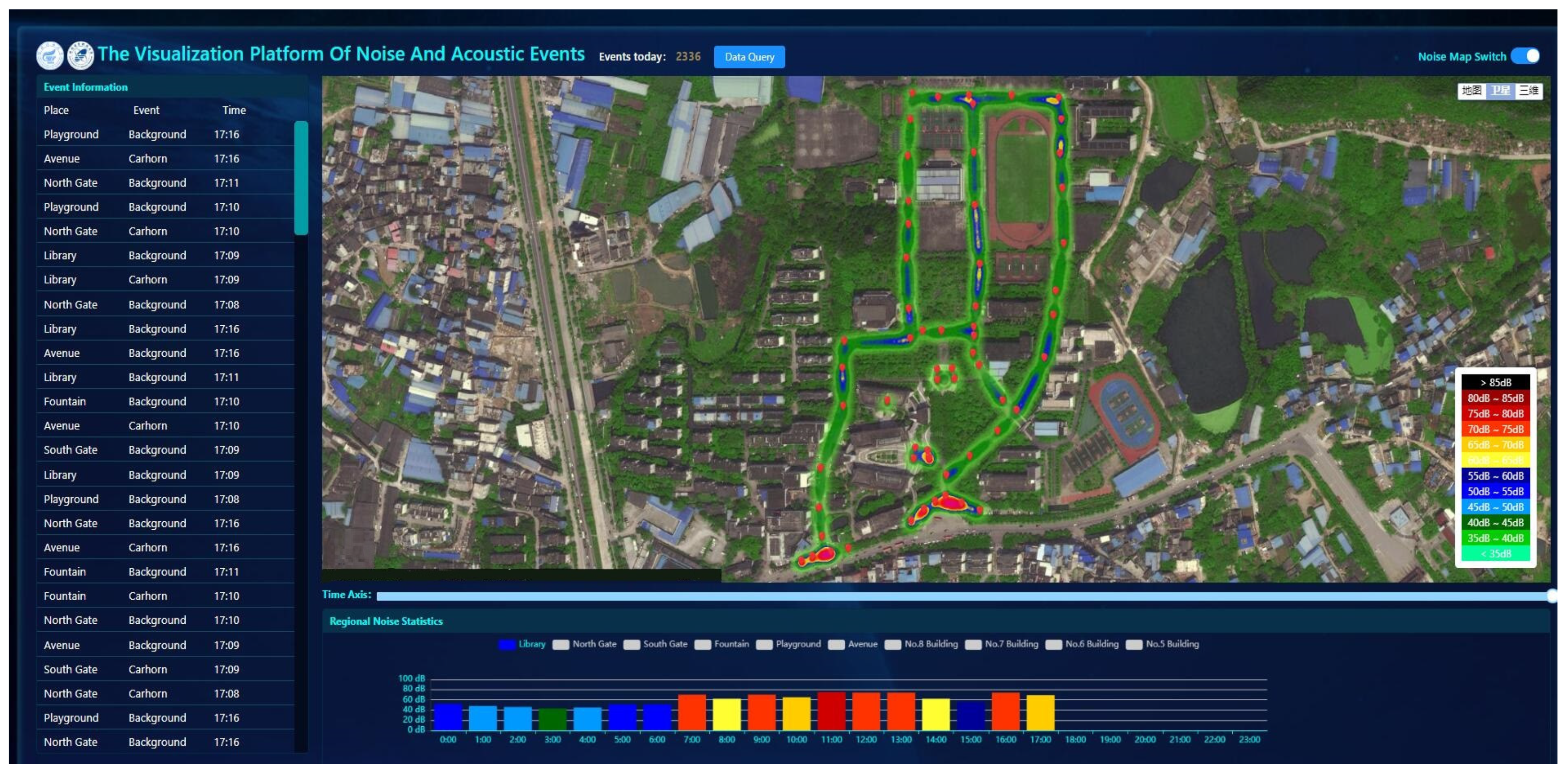The height and width of the screenshot is (776, 1568).
Task: Click the Event Information list scrollbar thumb
Action: pos(301,178)
